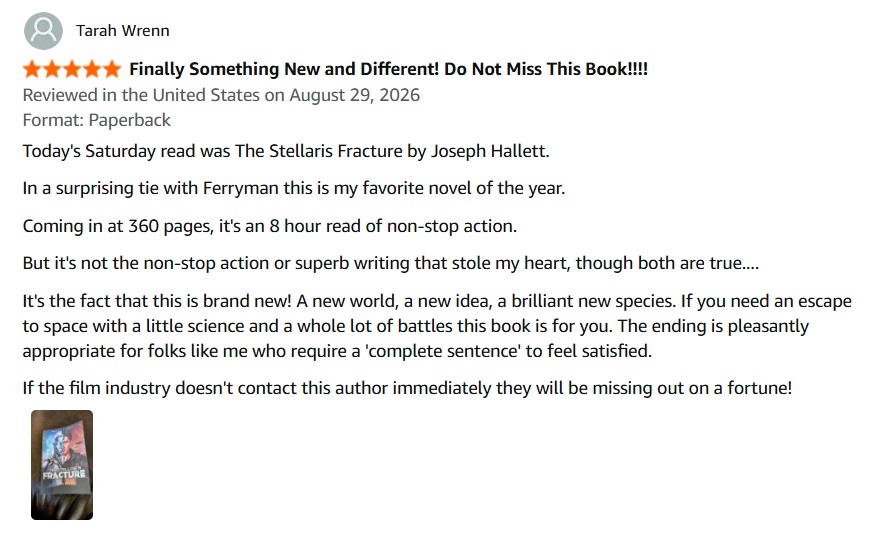Click the word 'Paperback' in format line
882x537 pixels.
pos(129,120)
